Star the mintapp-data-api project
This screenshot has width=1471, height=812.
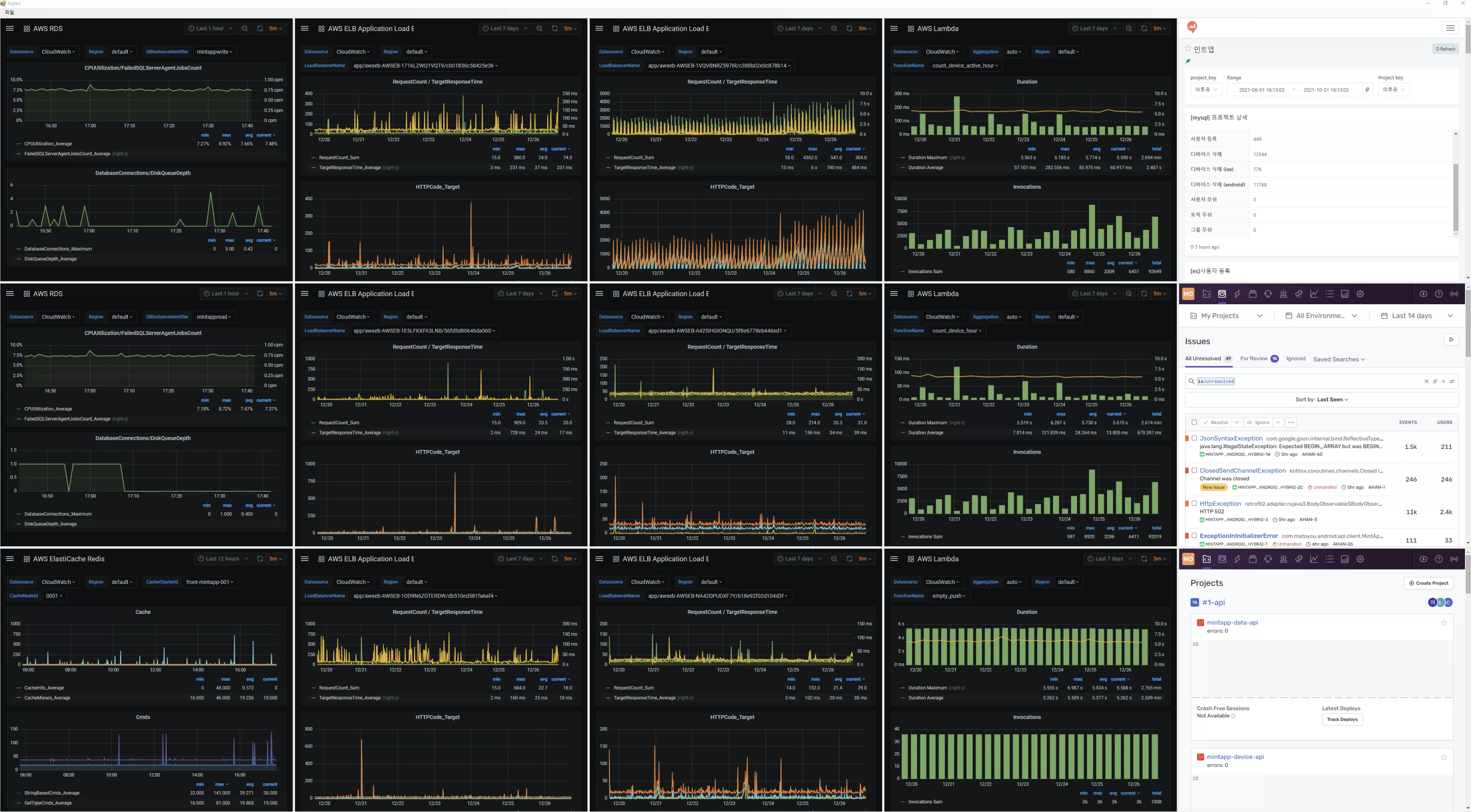(x=1444, y=623)
